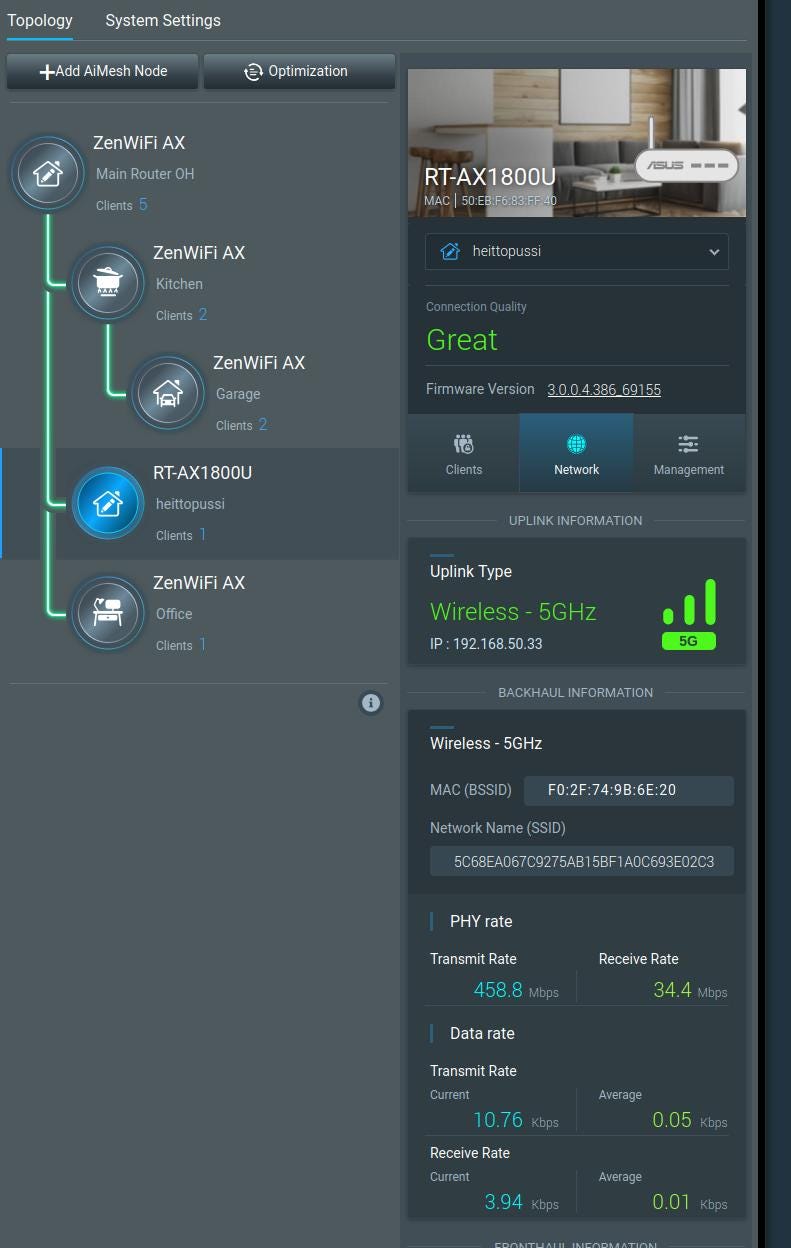The image size is (791, 1248).
Task: Click Kitchen clients count 2
Action: 203,314
